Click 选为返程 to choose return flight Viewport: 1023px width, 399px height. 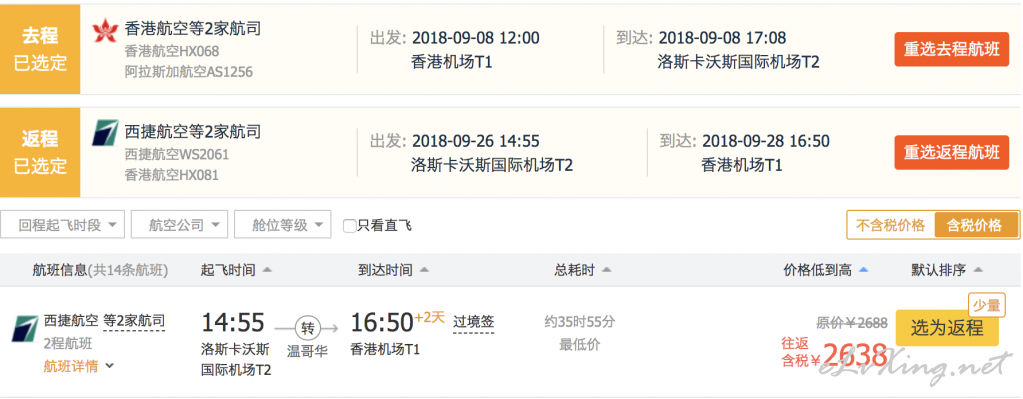pyautogui.click(x=947, y=328)
